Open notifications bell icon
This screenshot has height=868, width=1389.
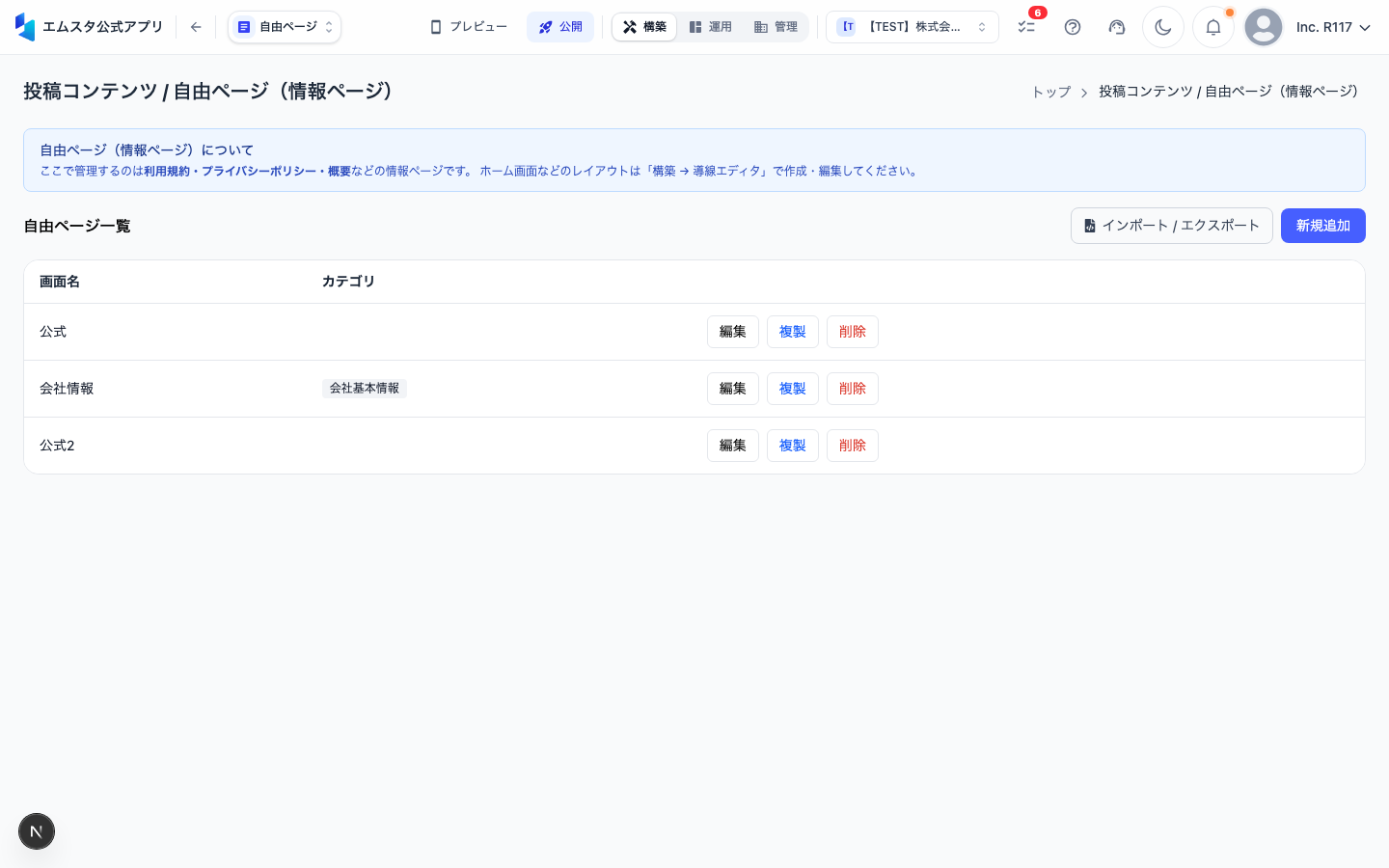tap(1213, 27)
